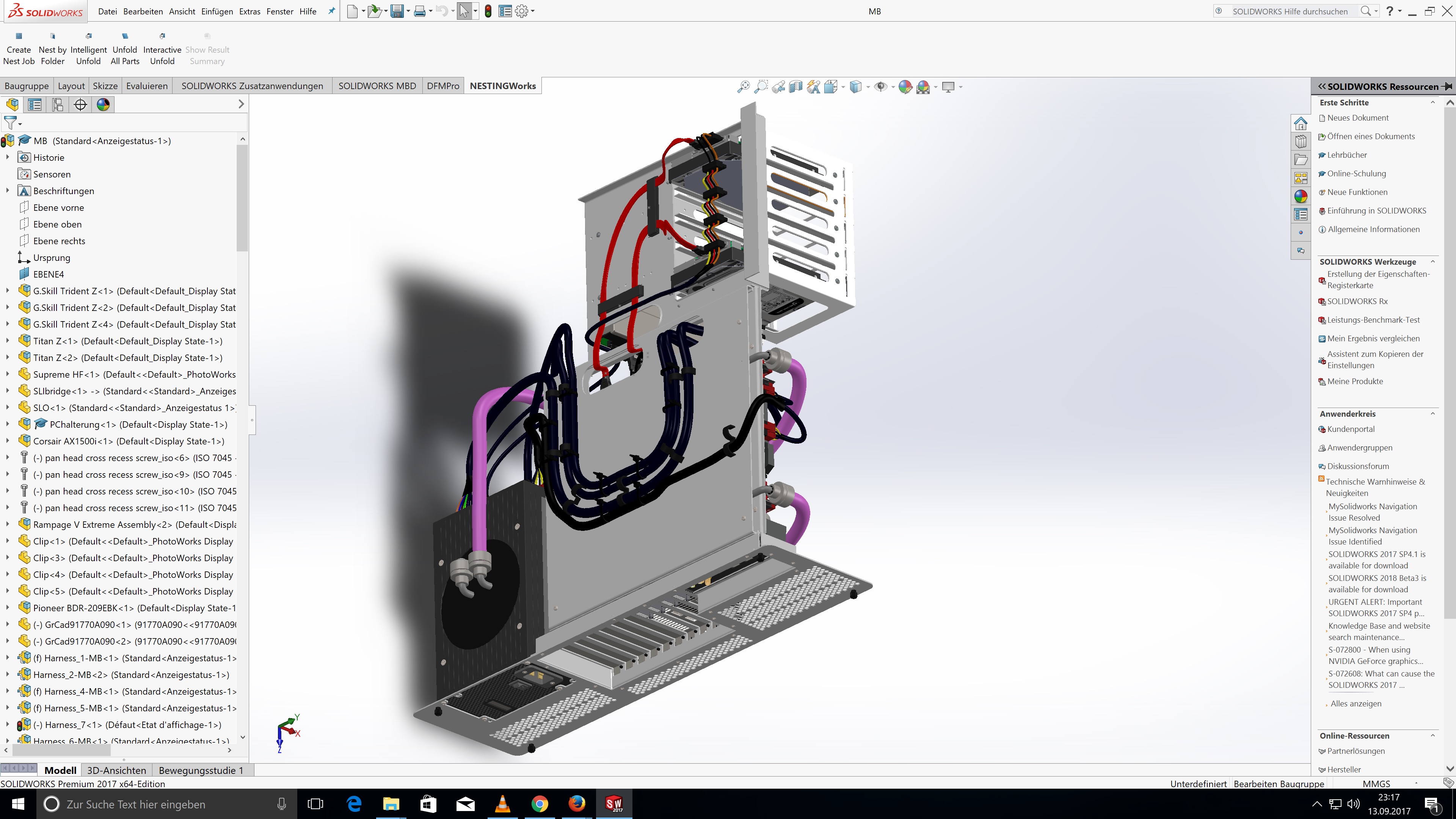Click the Zoom to Fit magnifier icon
1456x819 pixels.
pos(743,86)
